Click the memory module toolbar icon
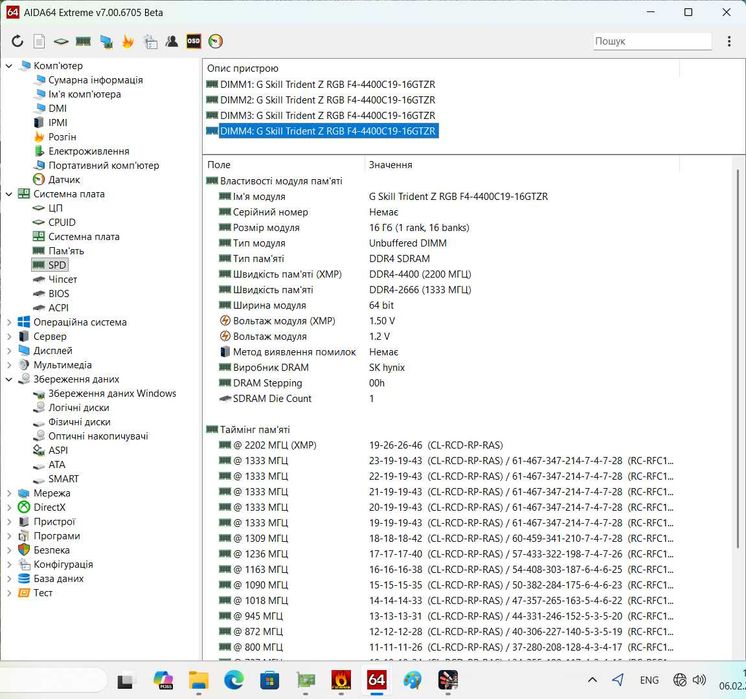746x699 pixels. (x=83, y=41)
